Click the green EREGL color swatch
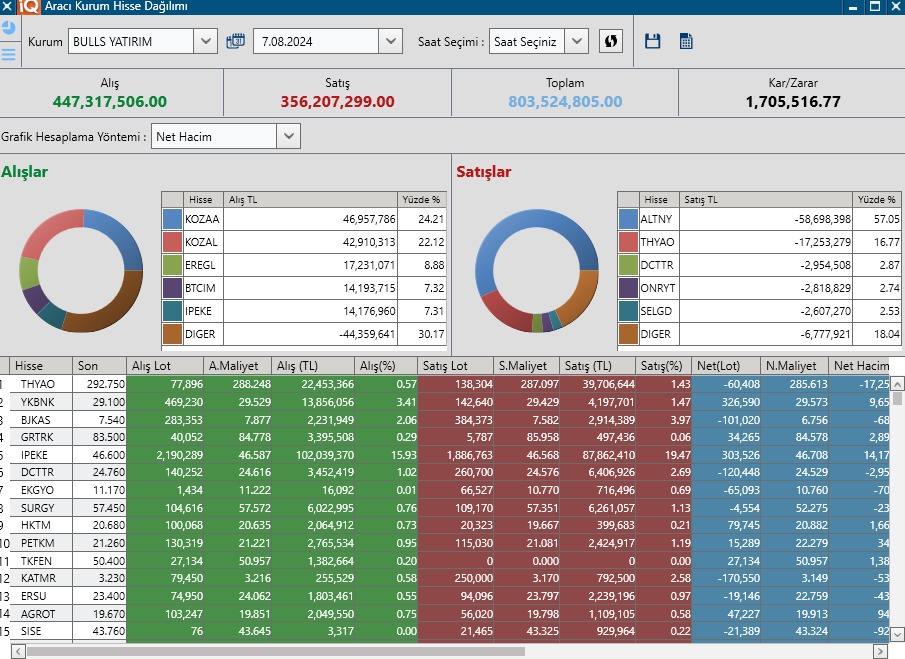 (173, 265)
